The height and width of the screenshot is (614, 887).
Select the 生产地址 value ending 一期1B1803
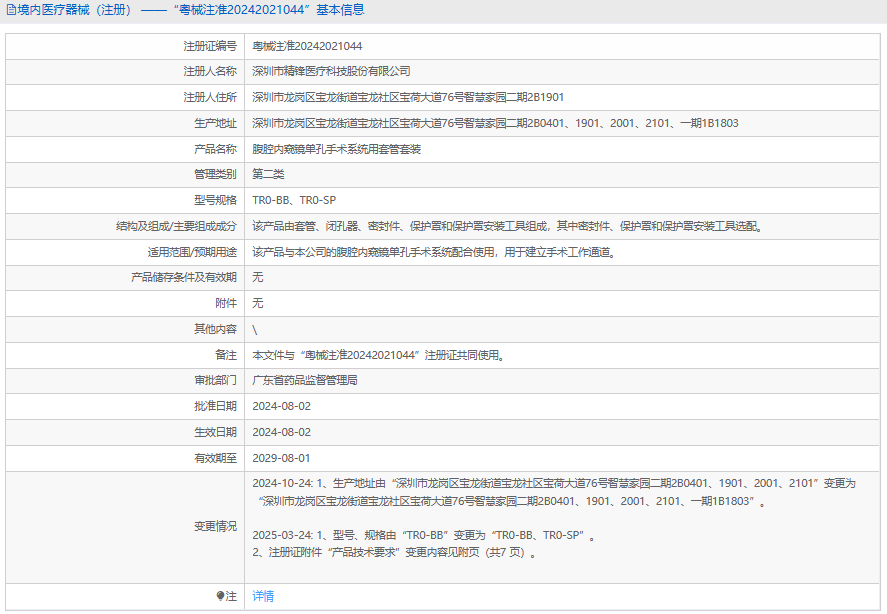point(495,123)
